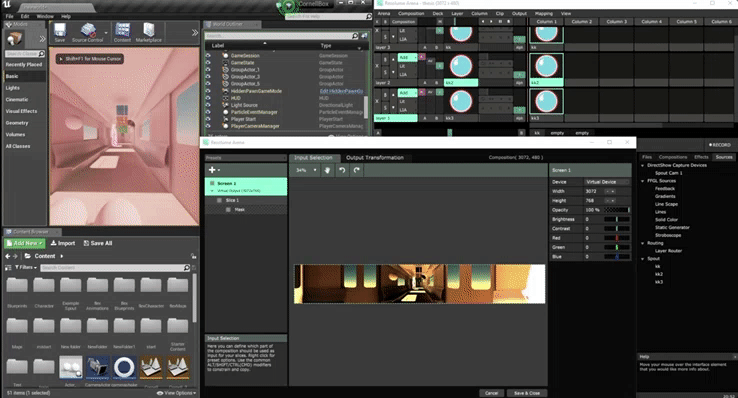Open the Device Virtual Device dropdown
This screenshot has width=738, height=398.
607,182
